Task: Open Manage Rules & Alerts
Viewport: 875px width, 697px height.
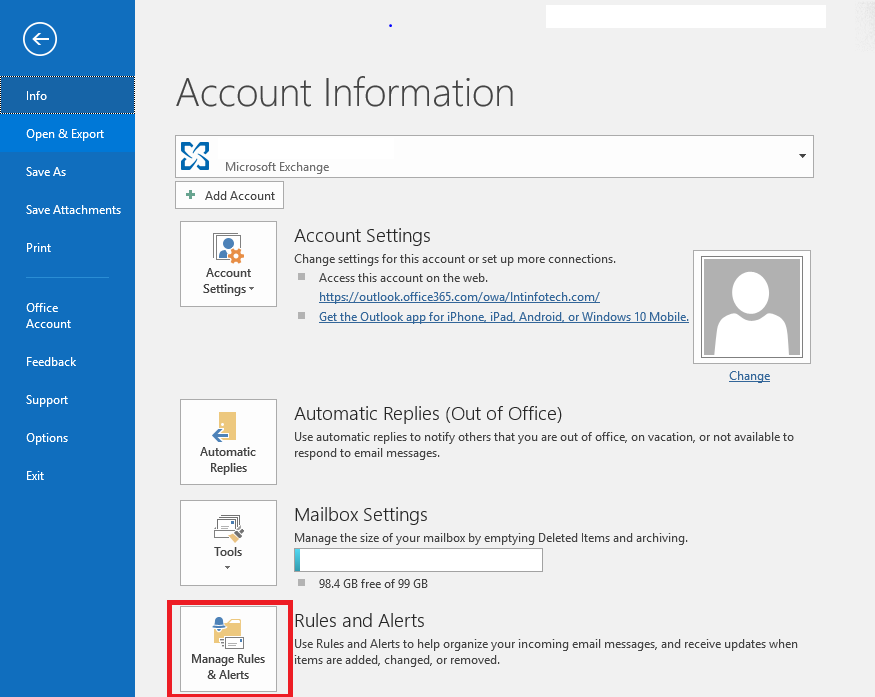Action: 228,650
